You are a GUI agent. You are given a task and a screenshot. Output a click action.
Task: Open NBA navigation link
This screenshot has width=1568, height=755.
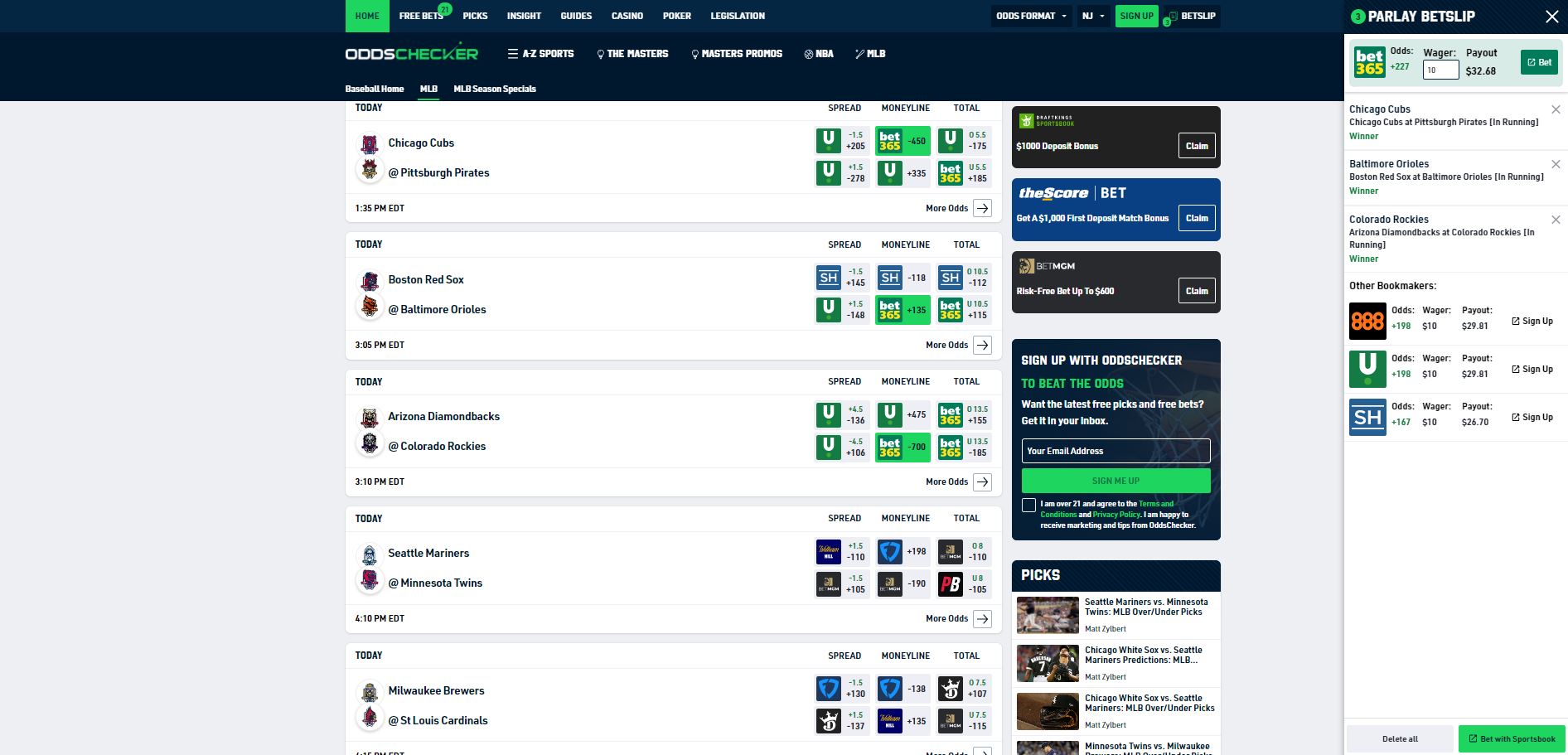pyautogui.click(x=819, y=54)
